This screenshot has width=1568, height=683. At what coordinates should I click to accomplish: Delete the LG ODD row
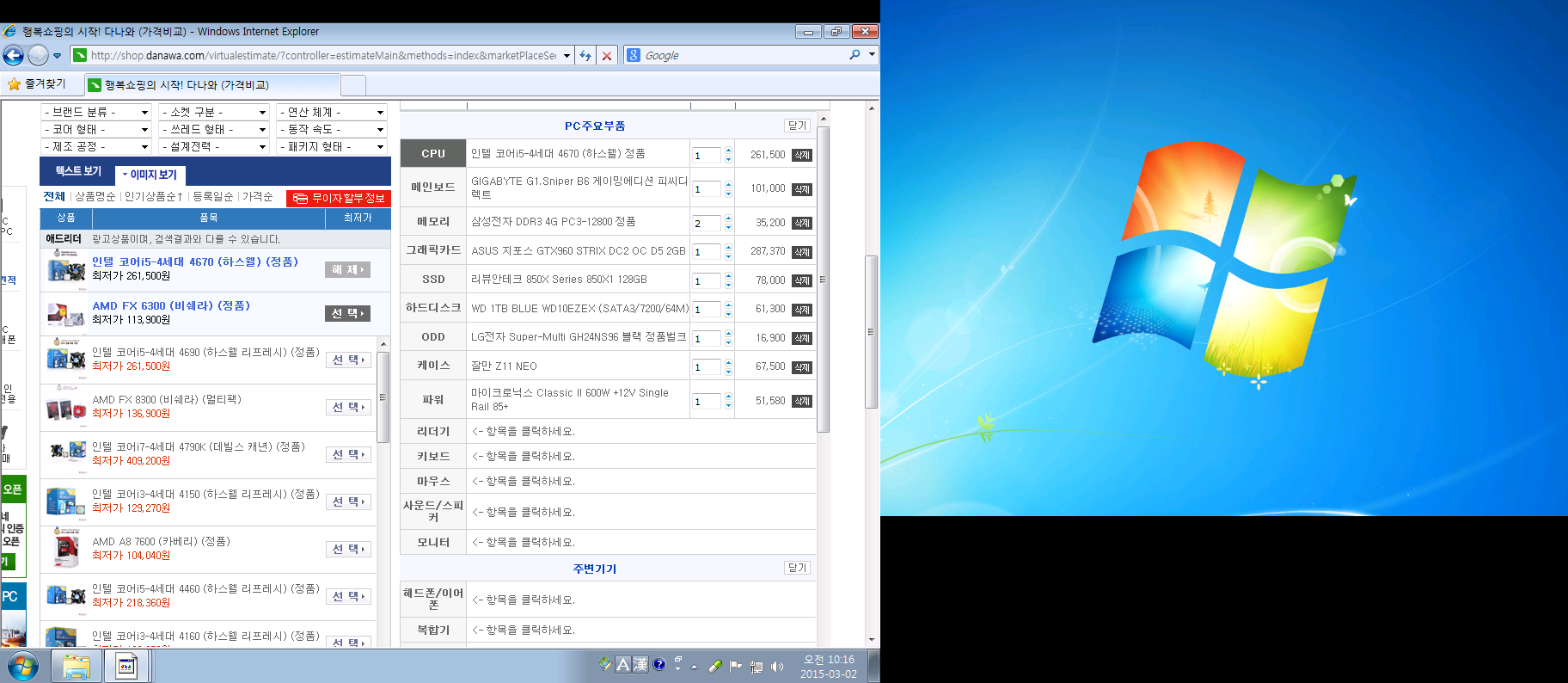(x=801, y=338)
